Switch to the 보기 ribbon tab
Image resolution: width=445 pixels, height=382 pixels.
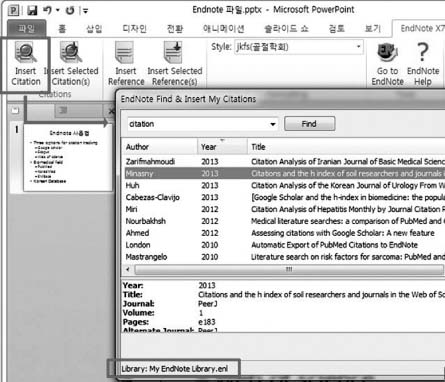pos(372,29)
